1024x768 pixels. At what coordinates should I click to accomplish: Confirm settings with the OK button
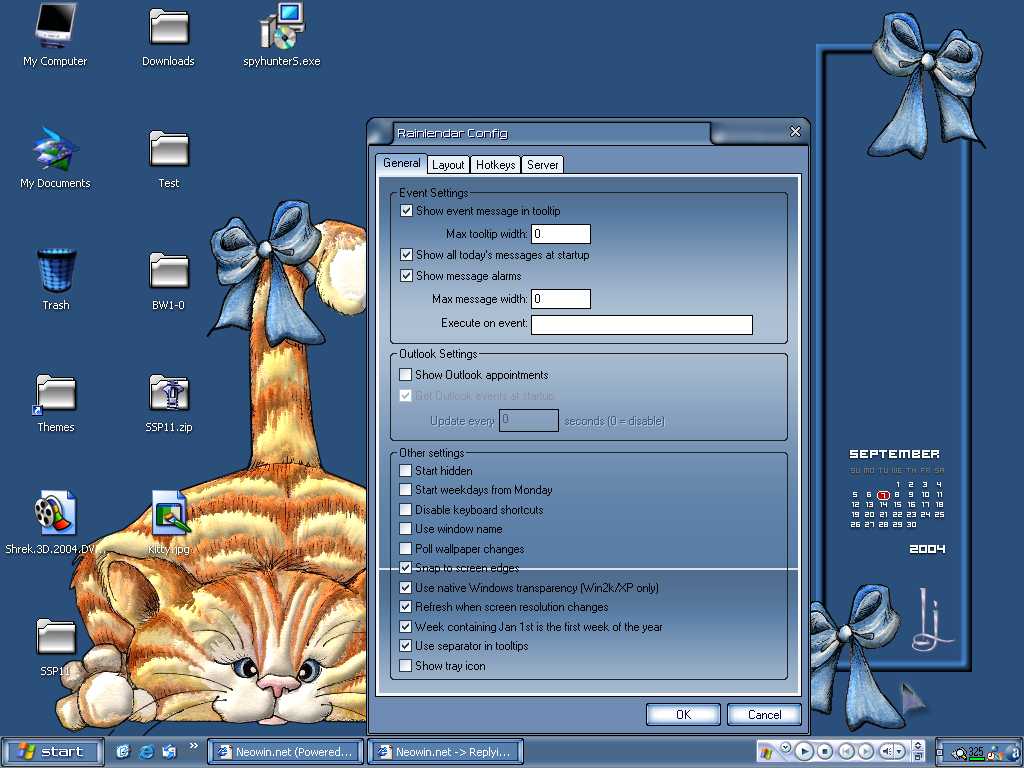683,714
